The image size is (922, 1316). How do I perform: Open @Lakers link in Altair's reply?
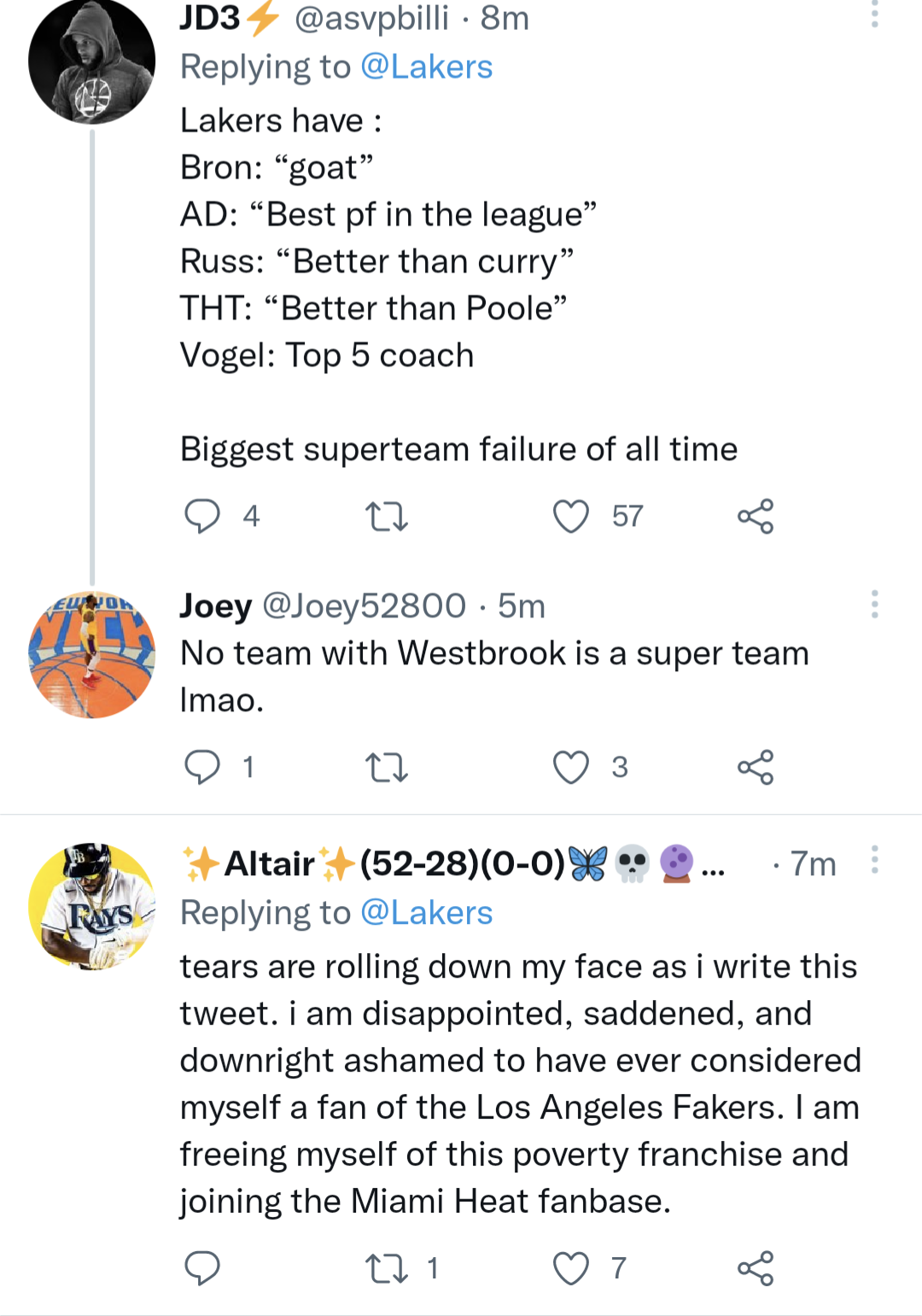(426, 913)
